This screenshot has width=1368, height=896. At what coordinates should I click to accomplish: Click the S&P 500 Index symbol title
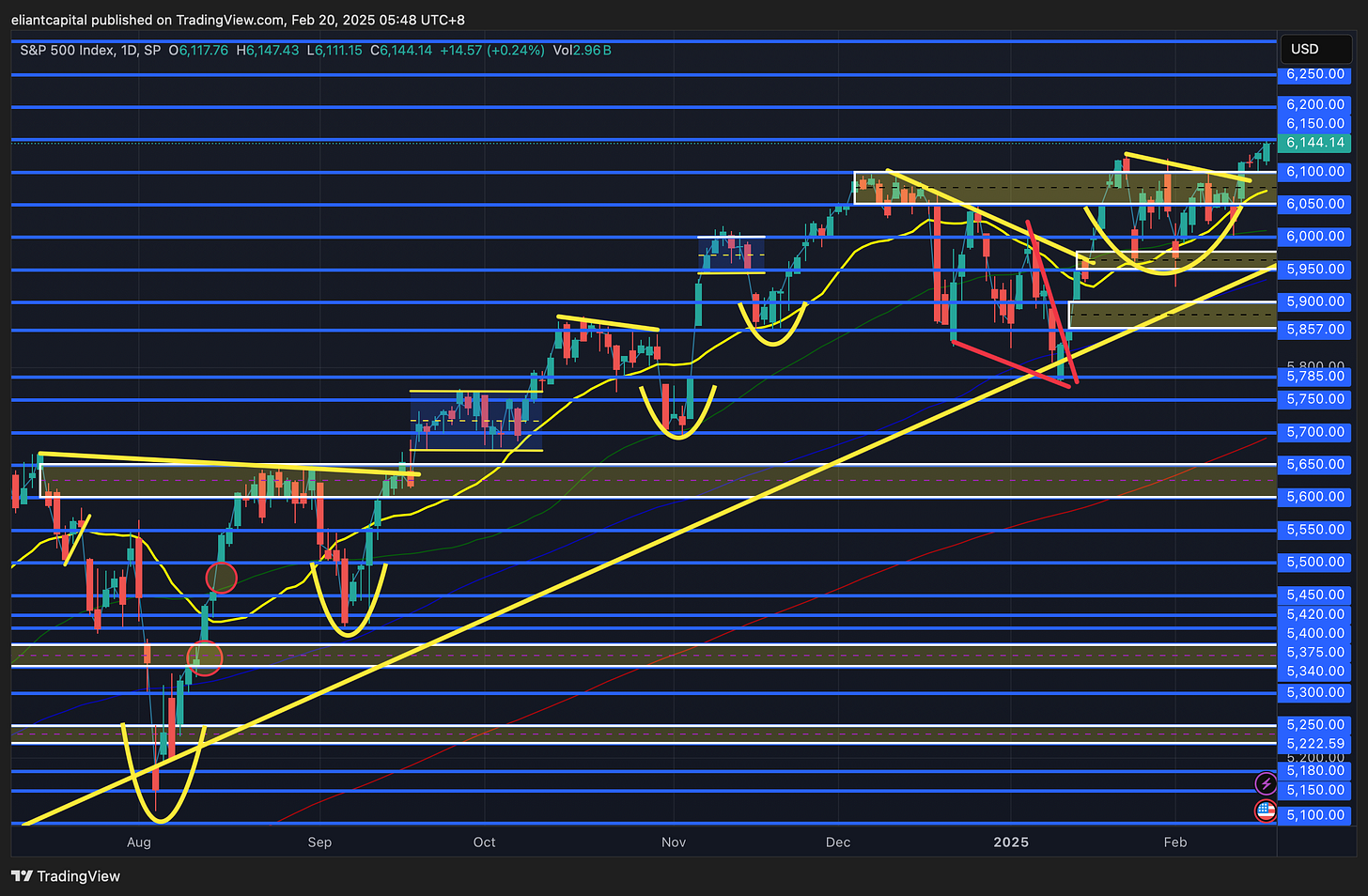[90, 50]
